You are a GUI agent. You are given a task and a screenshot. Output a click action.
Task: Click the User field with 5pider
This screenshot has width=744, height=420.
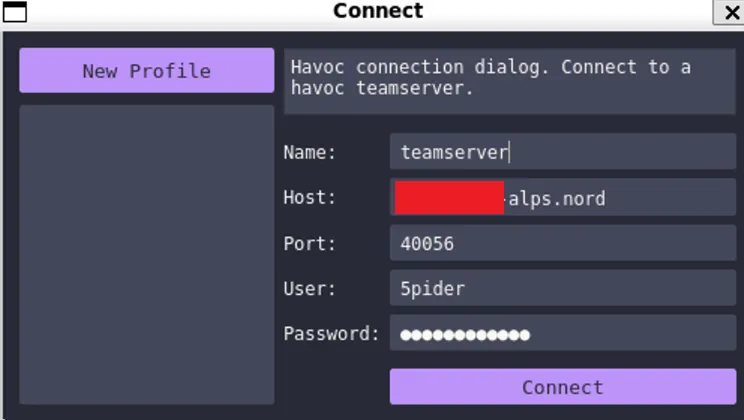563,288
